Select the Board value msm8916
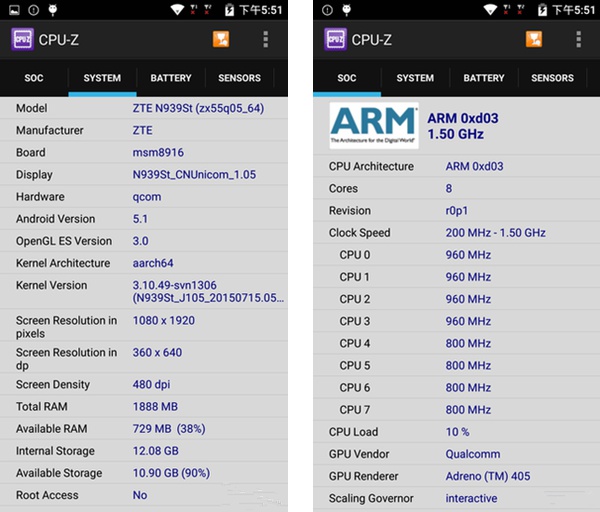Viewport: 600px width, 512px height. pyautogui.click(x=158, y=153)
